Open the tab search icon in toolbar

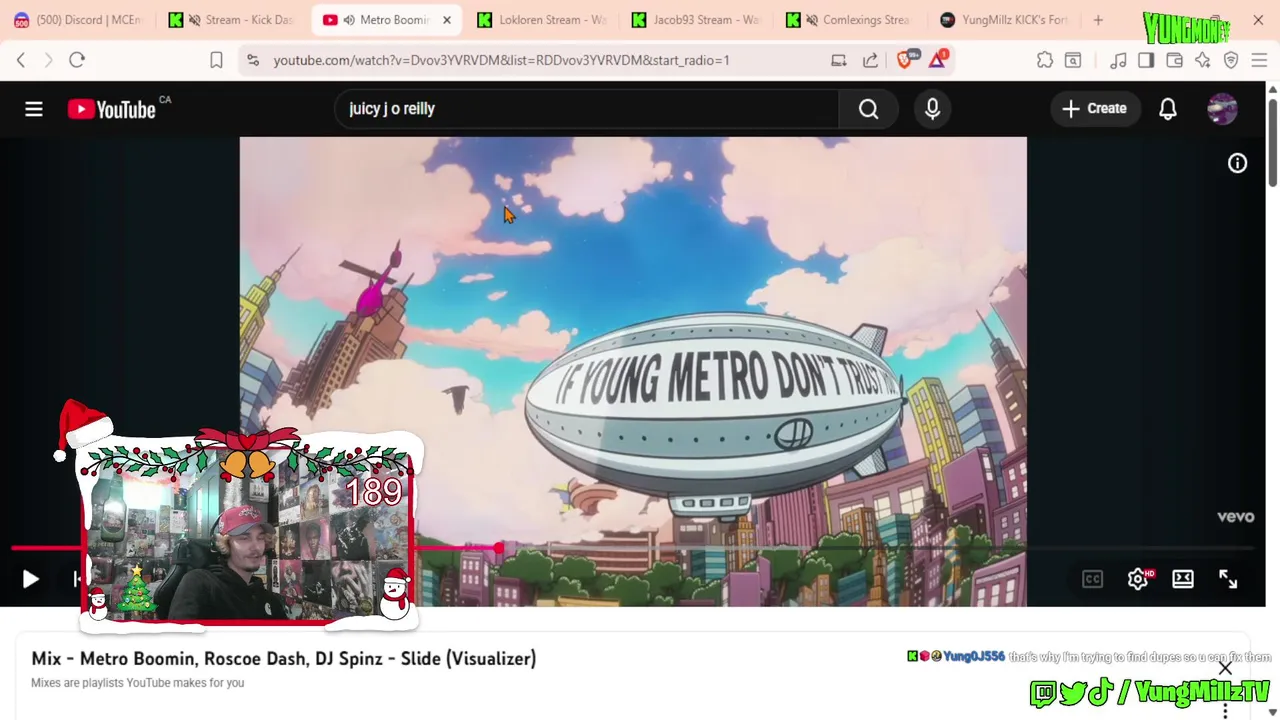[x=1073, y=60]
